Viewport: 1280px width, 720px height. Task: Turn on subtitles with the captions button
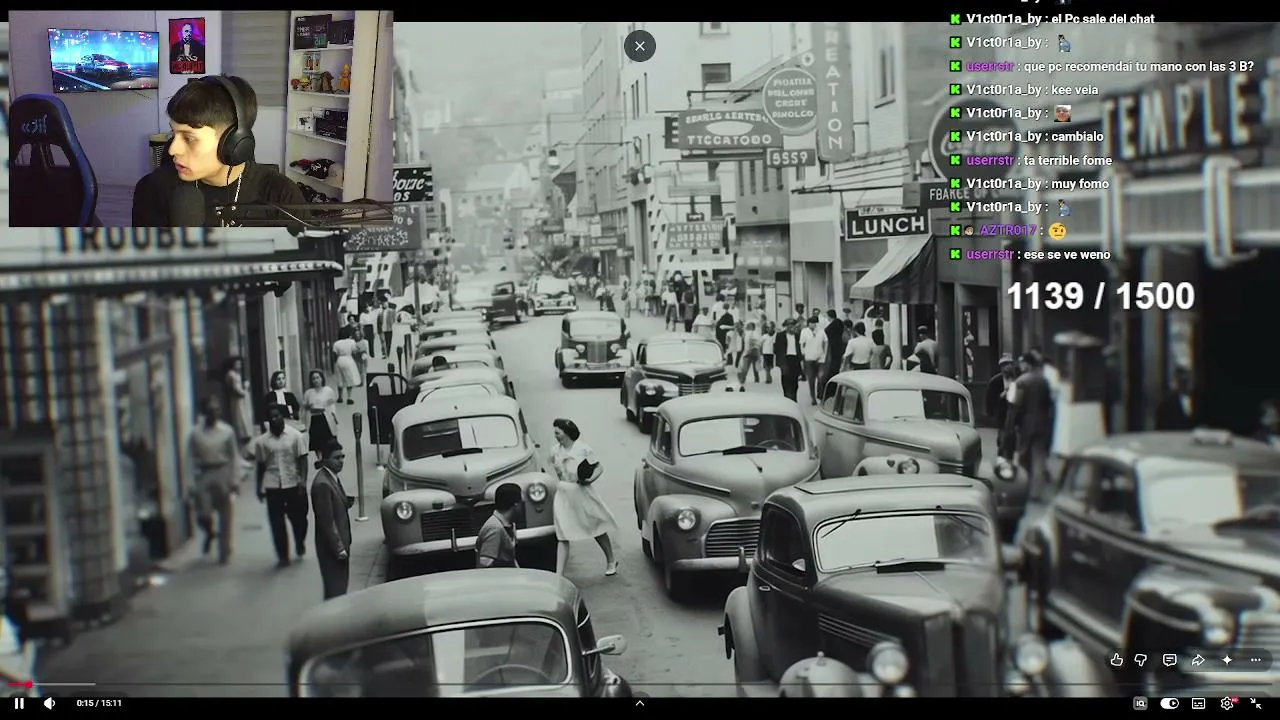click(1198, 703)
